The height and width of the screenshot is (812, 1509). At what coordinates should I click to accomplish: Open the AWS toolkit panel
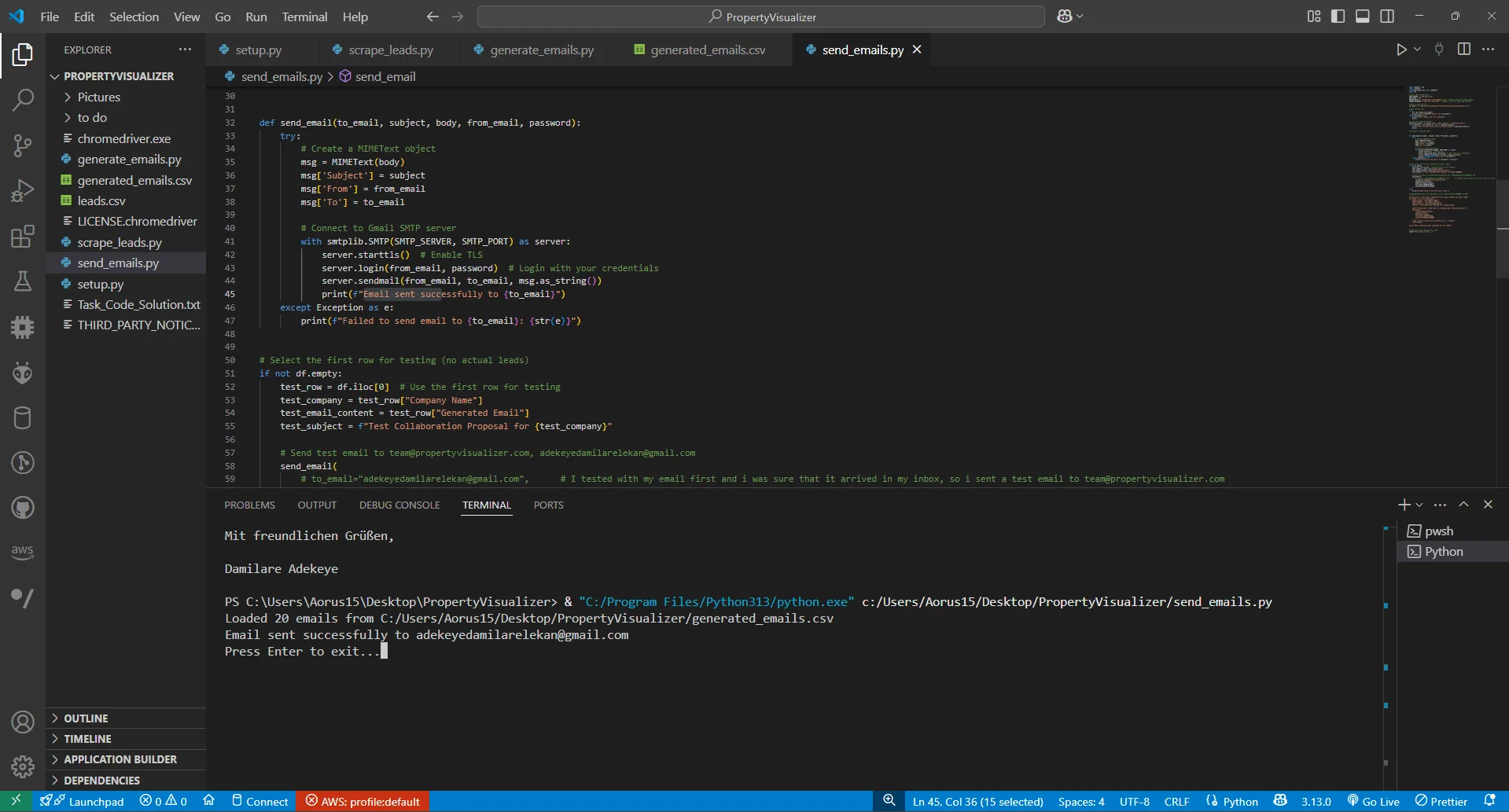point(23,552)
